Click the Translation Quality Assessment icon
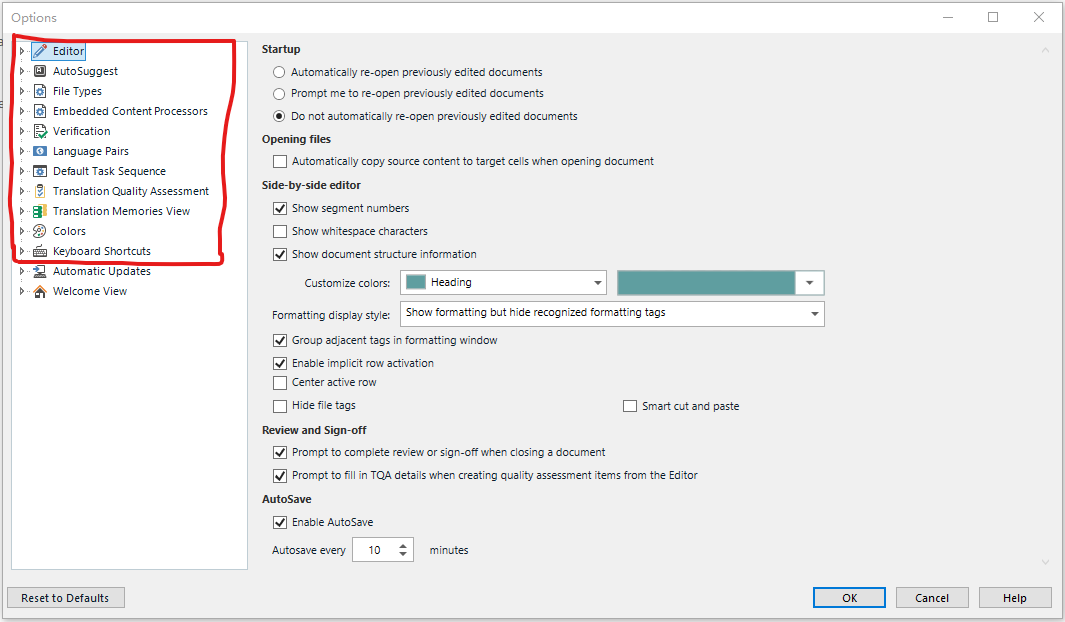Image resolution: width=1065 pixels, height=622 pixels. point(40,191)
